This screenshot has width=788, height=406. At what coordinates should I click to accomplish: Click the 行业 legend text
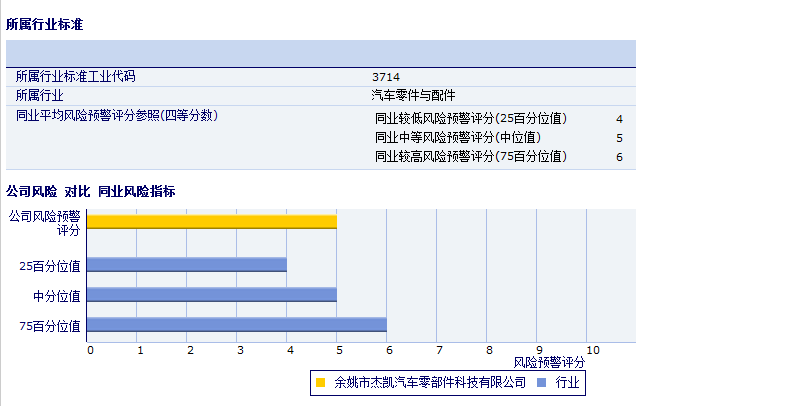click(x=567, y=382)
